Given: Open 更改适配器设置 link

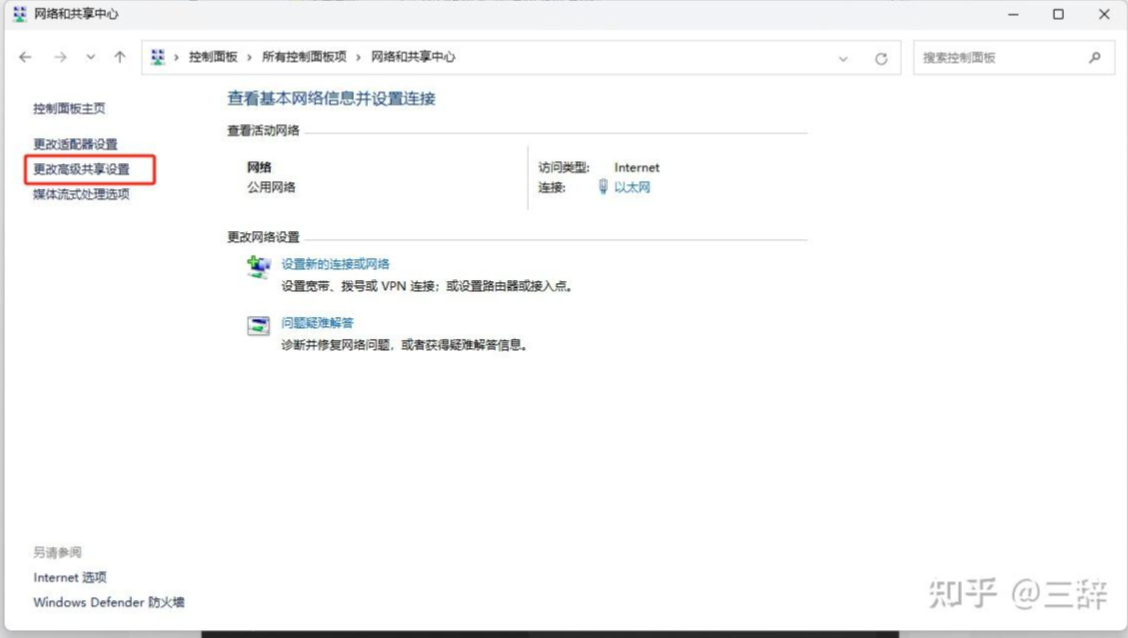Looking at the screenshot, I should (75, 144).
